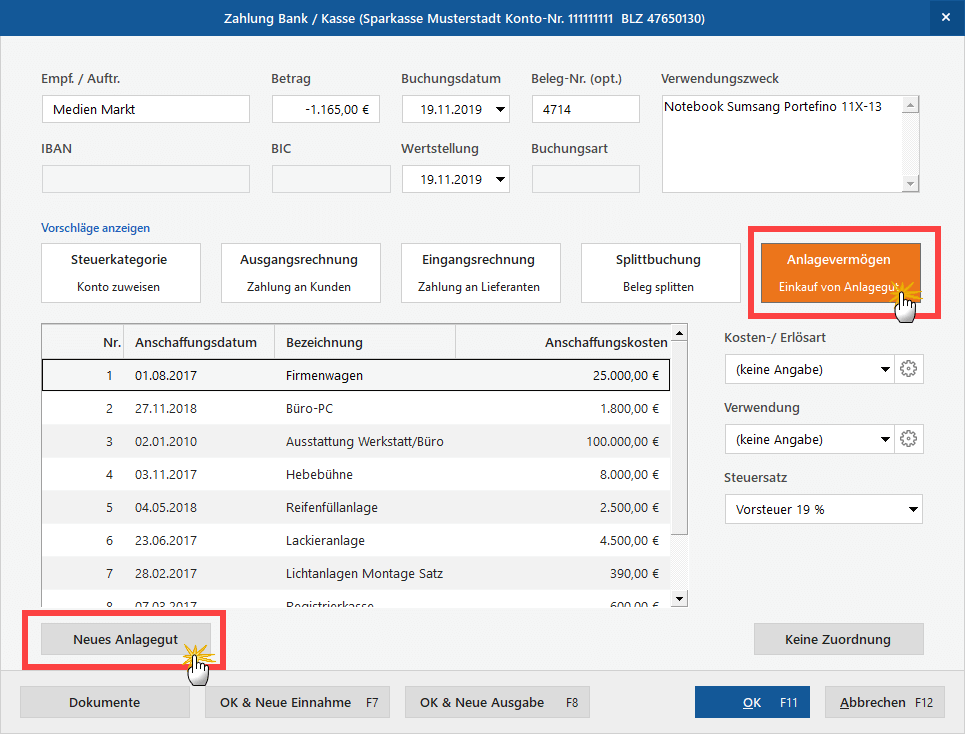
Task: Close the Zahlung Bank / Kasse dialog
Action: (945, 17)
